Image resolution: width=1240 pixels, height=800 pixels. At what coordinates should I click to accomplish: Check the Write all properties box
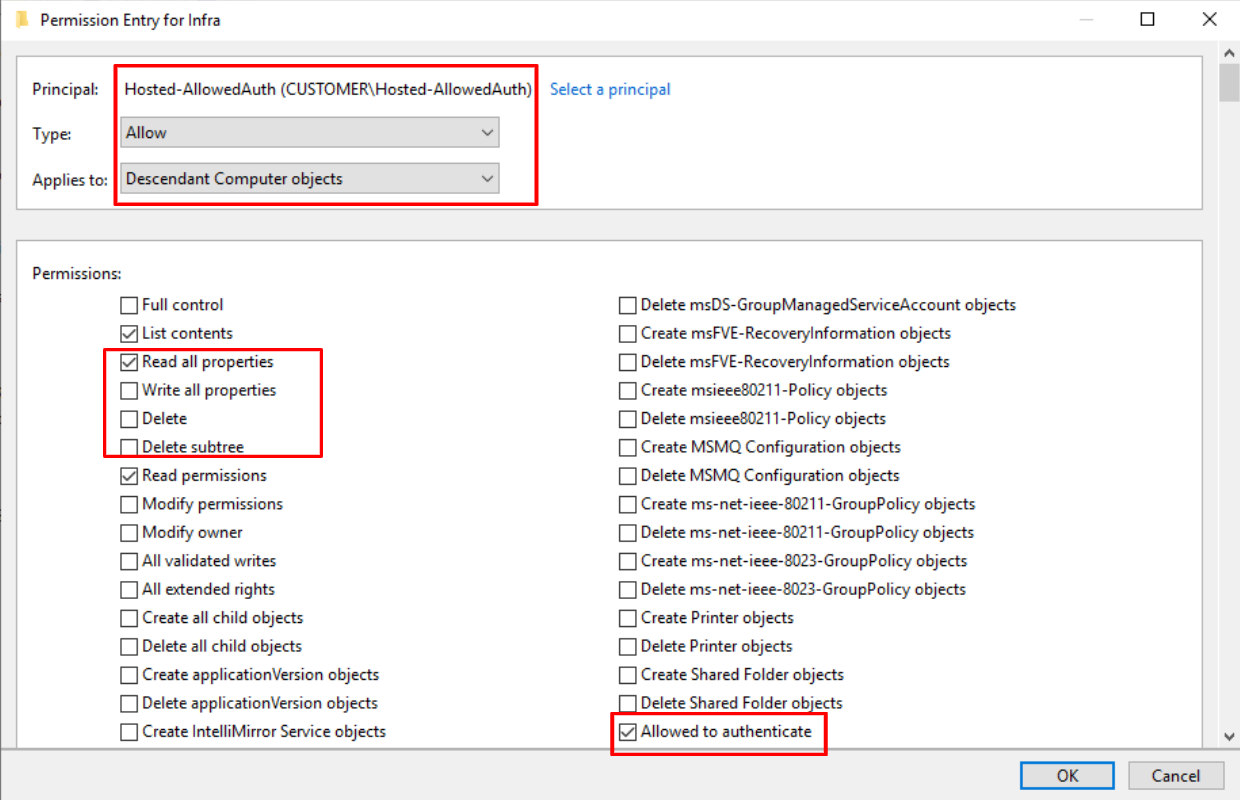click(129, 390)
